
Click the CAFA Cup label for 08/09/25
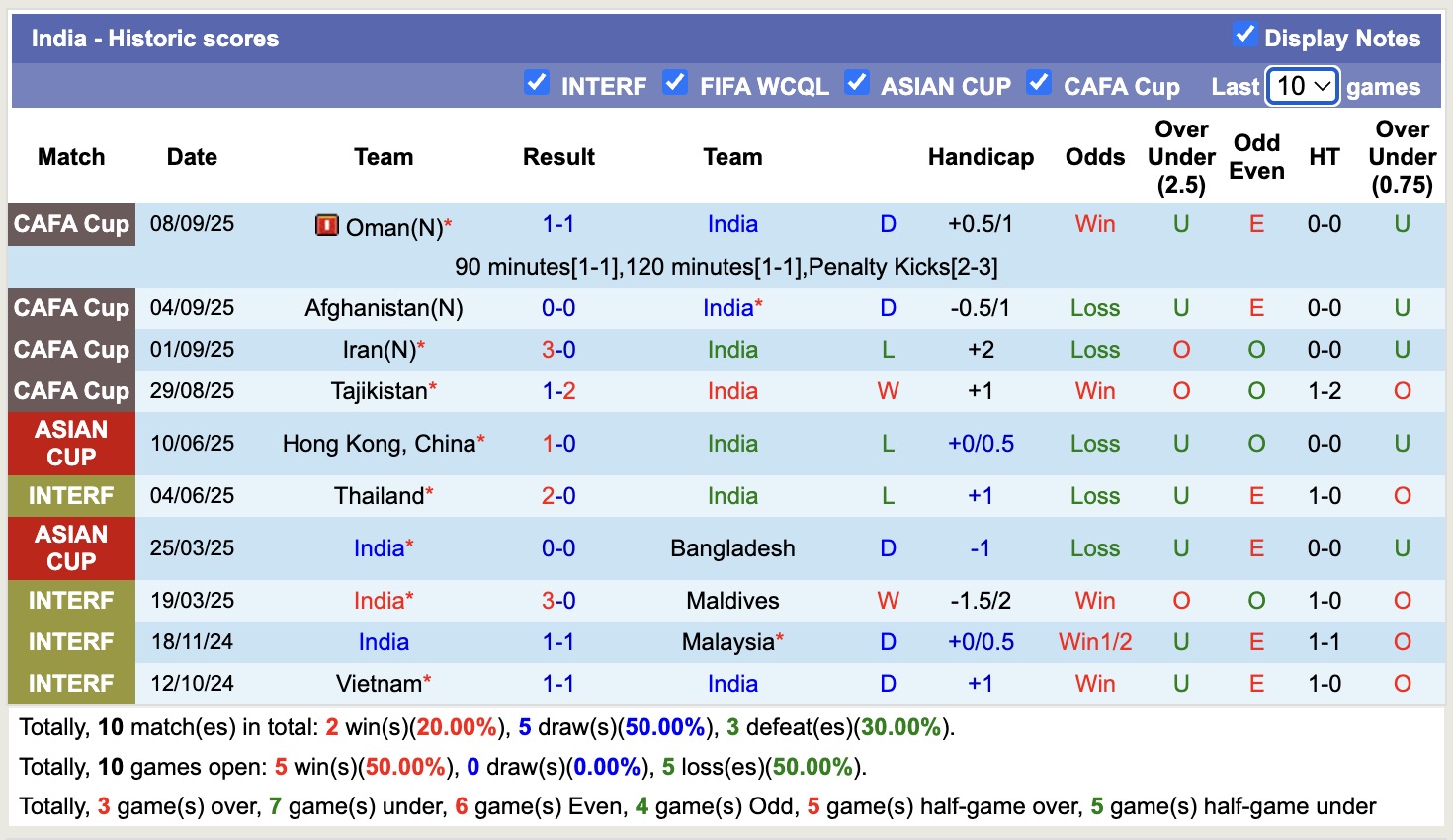click(x=71, y=224)
